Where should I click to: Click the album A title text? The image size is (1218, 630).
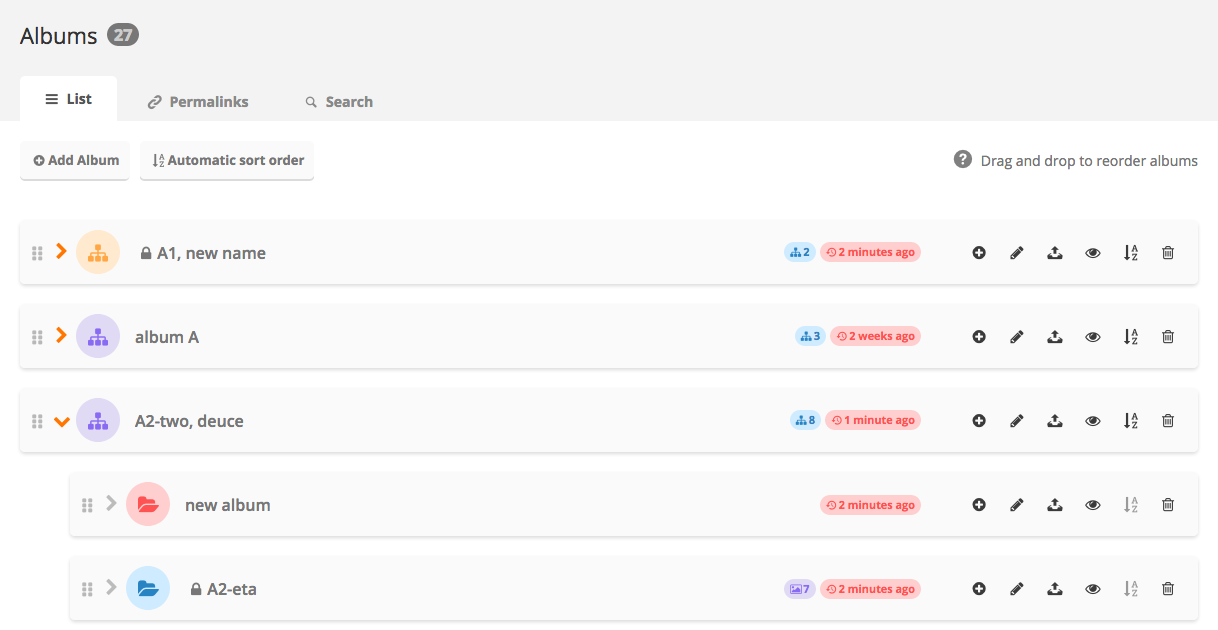[x=167, y=337]
